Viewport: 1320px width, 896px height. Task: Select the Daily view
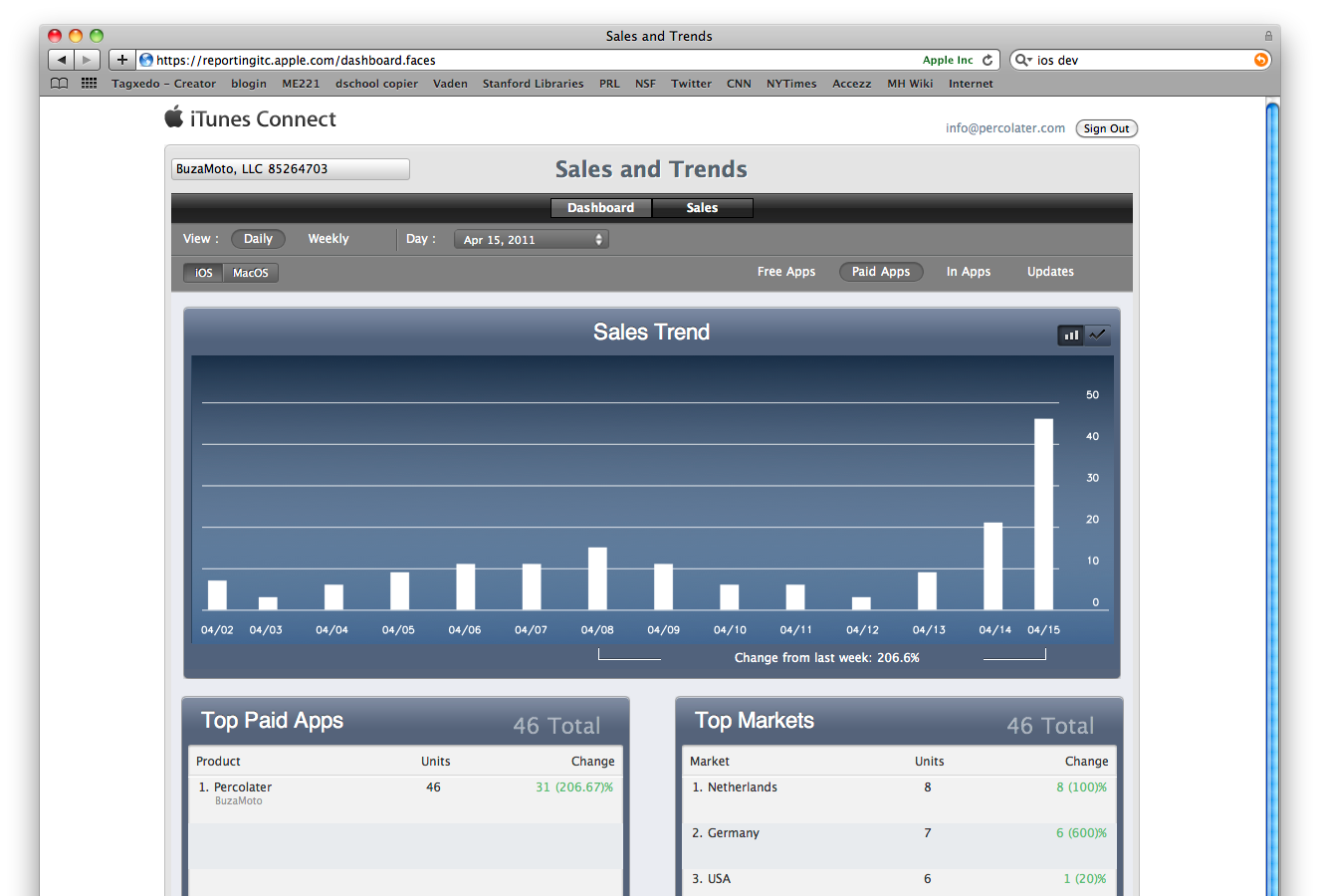(x=258, y=239)
